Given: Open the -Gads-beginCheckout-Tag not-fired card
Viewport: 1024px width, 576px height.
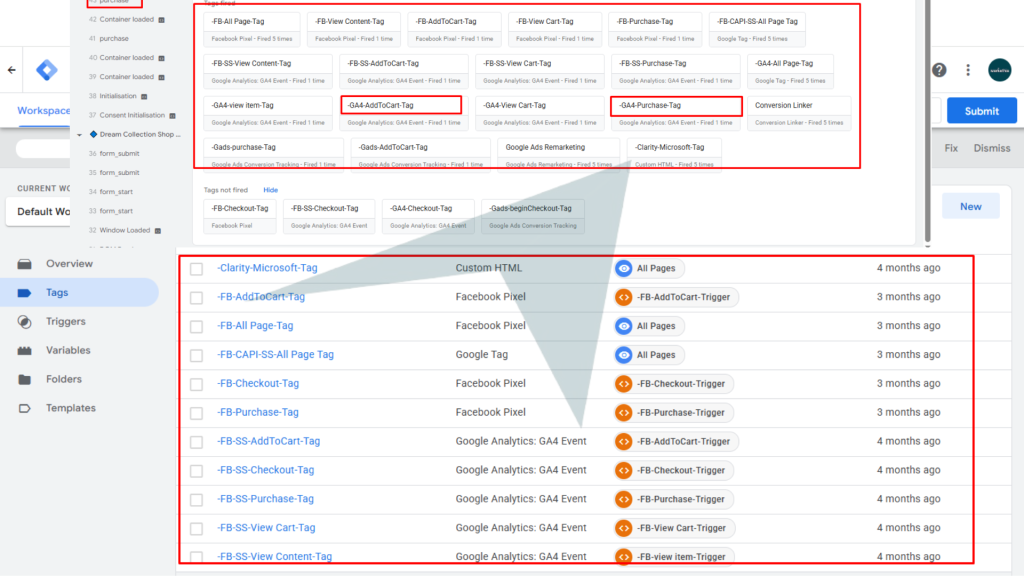Looking at the screenshot, I should click(x=533, y=216).
